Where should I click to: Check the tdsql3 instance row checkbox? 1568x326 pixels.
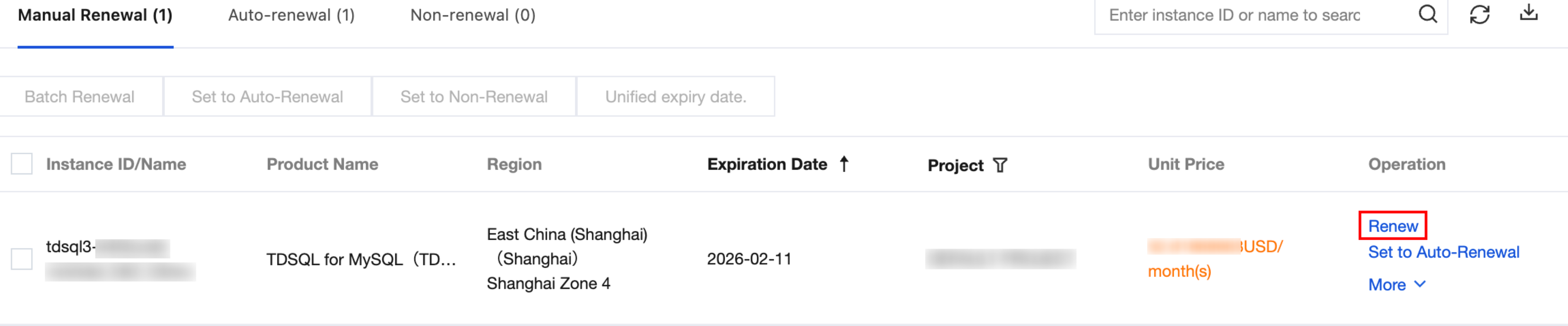(x=22, y=259)
